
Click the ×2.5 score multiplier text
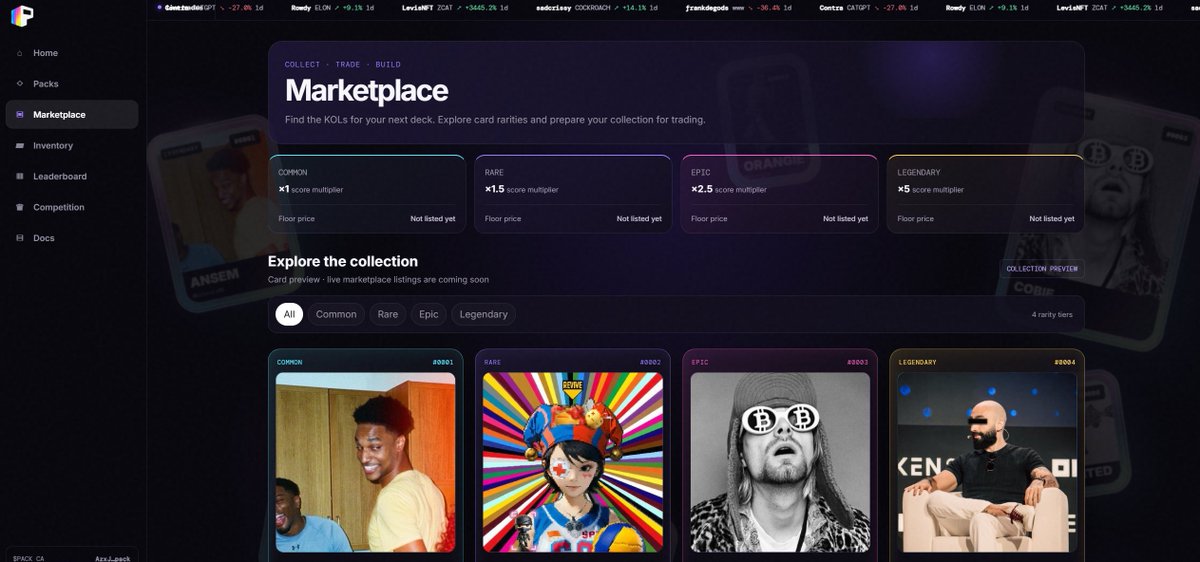pyautogui.click(x=728, y=189)
